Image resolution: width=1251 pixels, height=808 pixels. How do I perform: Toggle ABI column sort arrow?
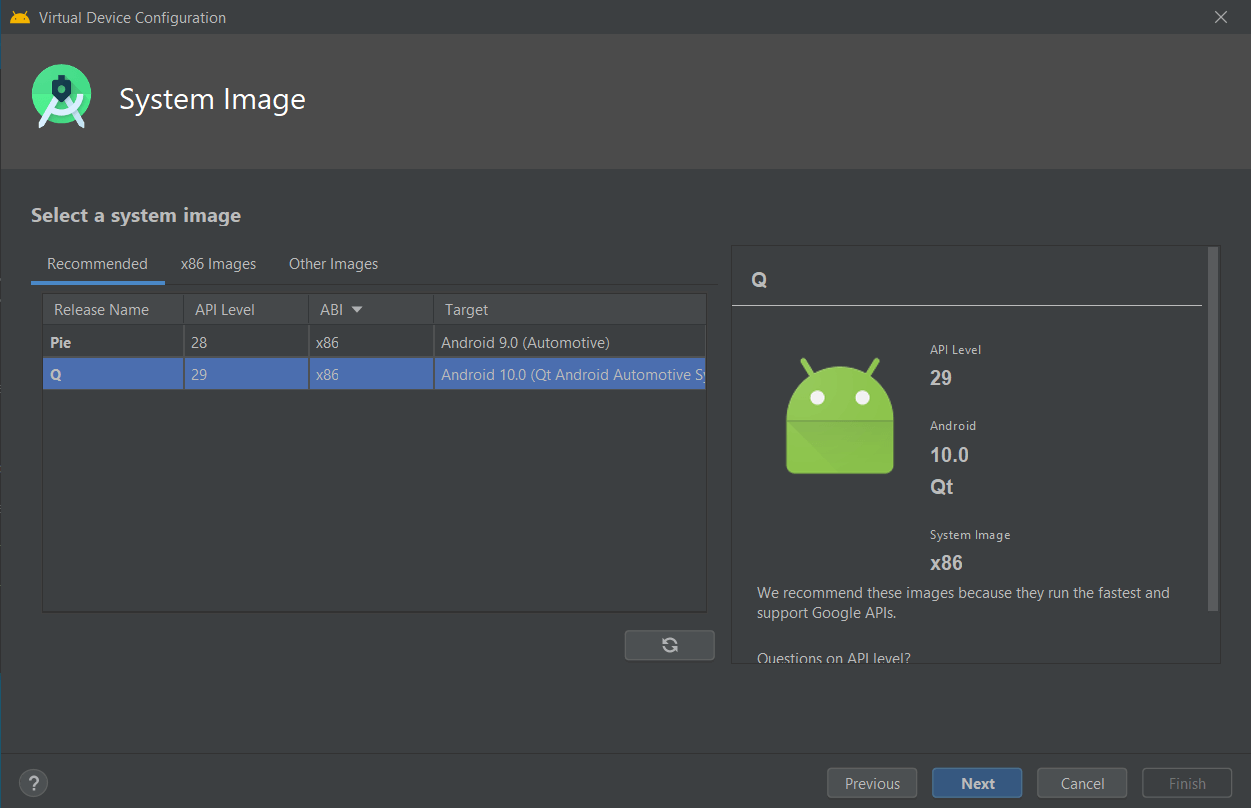pyautogui.click(x=357, y=310)
